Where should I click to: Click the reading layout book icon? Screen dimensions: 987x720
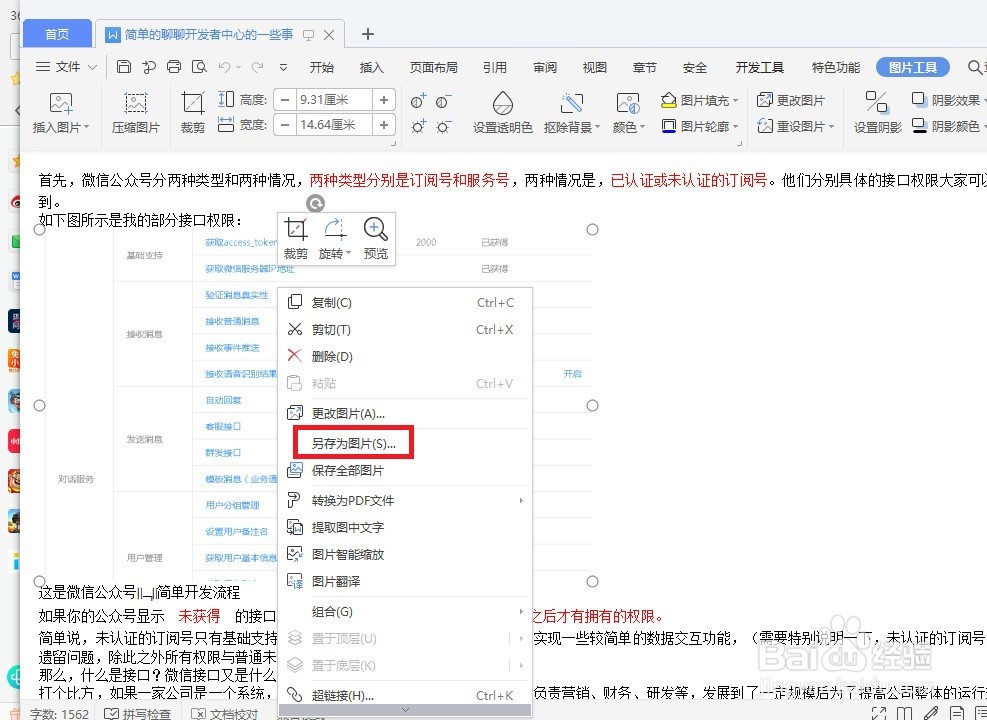[905, 714]
